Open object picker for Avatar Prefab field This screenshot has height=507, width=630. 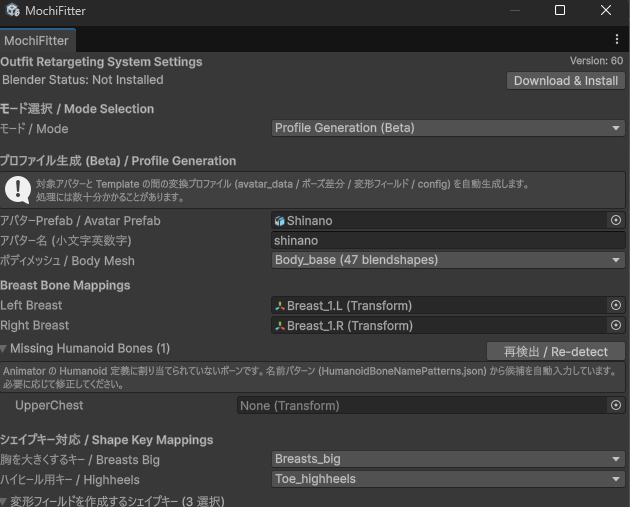coord(616,220)
